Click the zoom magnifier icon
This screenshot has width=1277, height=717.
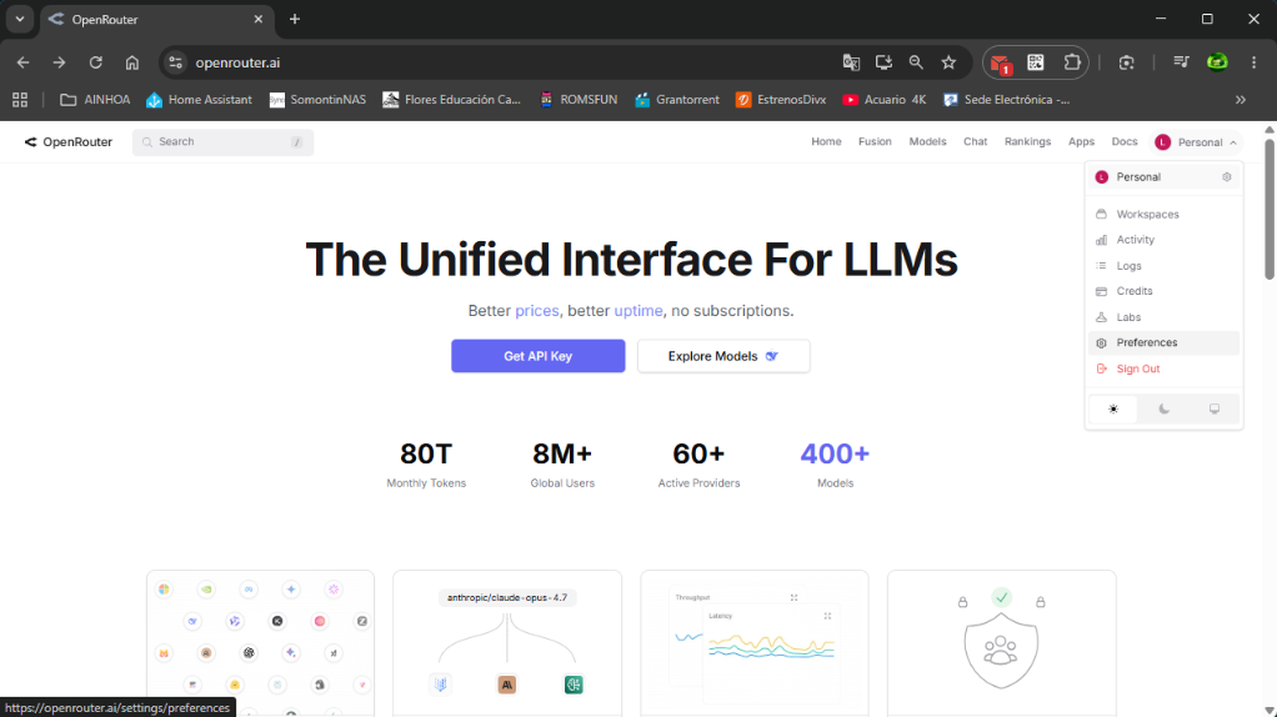pyautogui.click(x=916, y=62)
